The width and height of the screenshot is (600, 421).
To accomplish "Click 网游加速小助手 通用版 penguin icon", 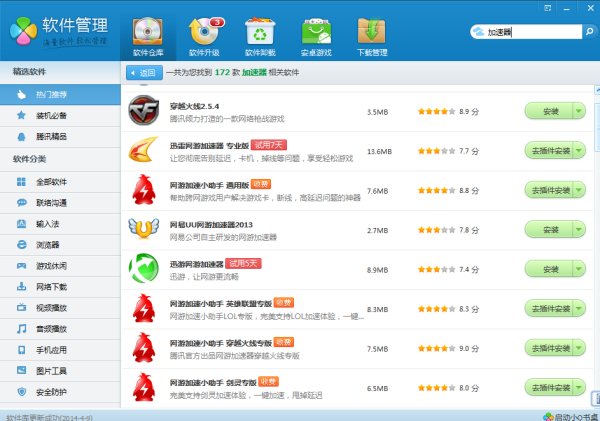I will pyautogui.click(x=143, y=189).
